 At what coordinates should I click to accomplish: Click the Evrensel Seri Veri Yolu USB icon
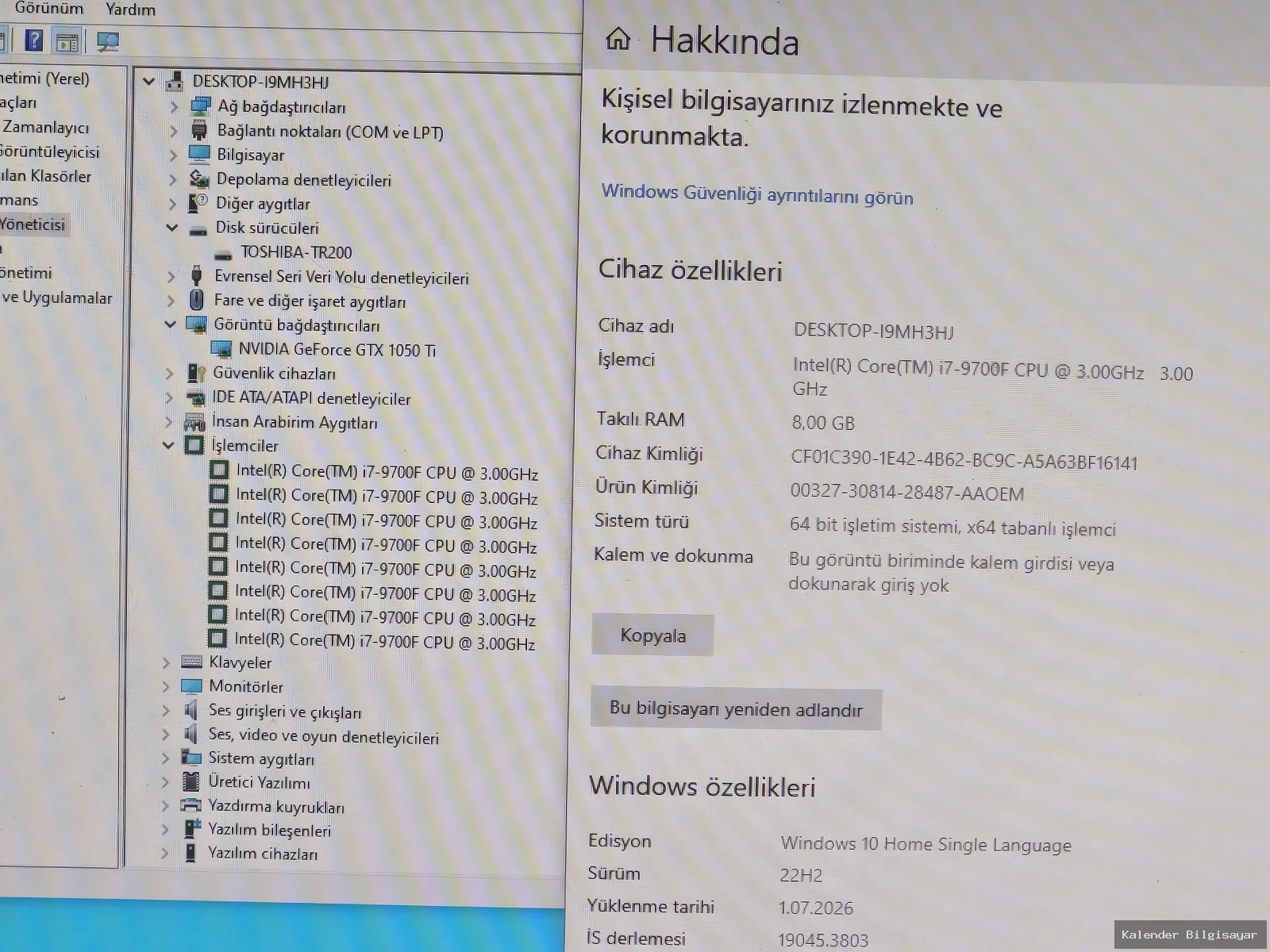pos(197,276)
